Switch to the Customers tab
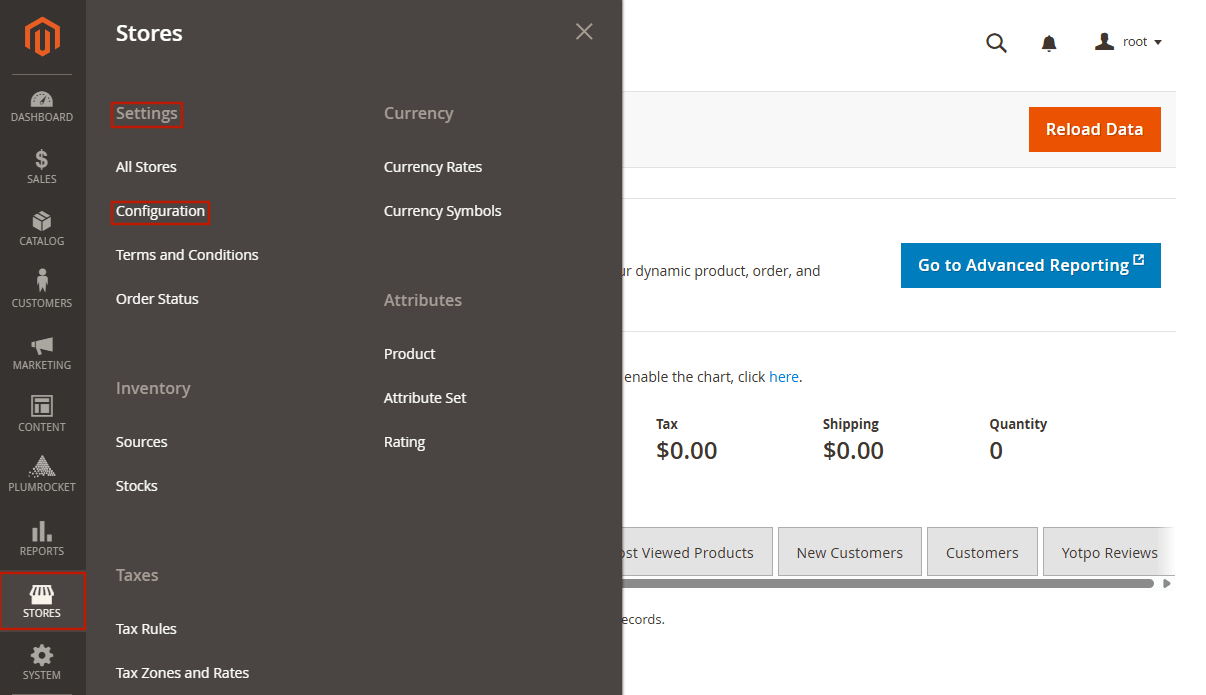 [x=982, y=552]
